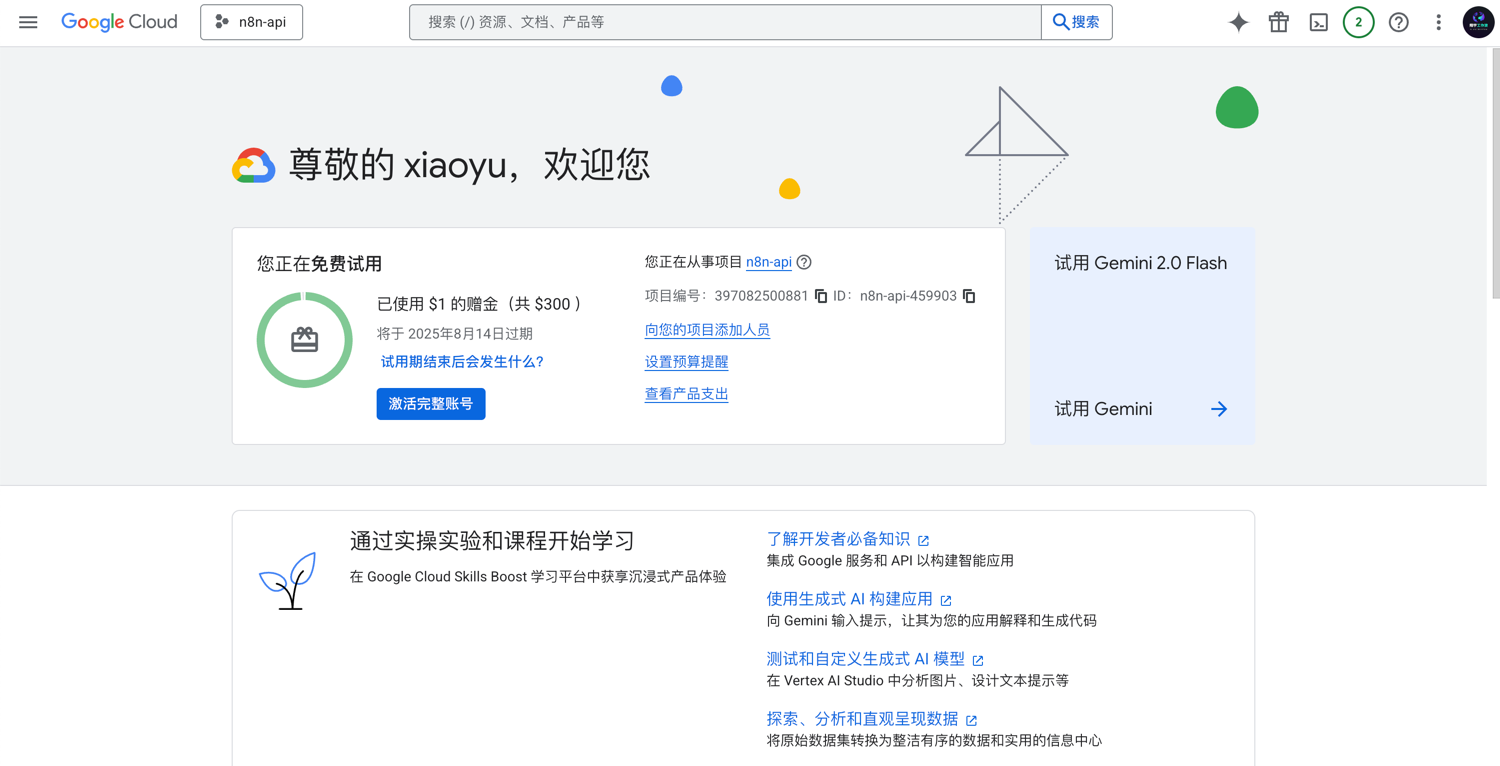
Task: Open the help question mark icon
Action: coord(1398,22)
